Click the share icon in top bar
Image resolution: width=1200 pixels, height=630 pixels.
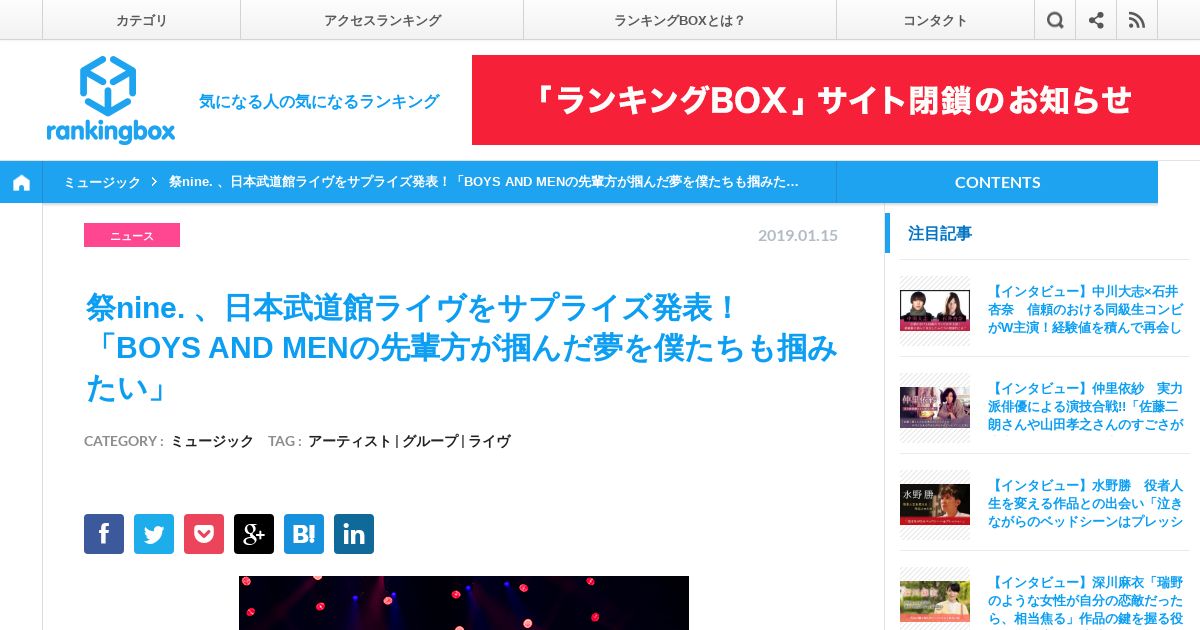point(1096,20)
